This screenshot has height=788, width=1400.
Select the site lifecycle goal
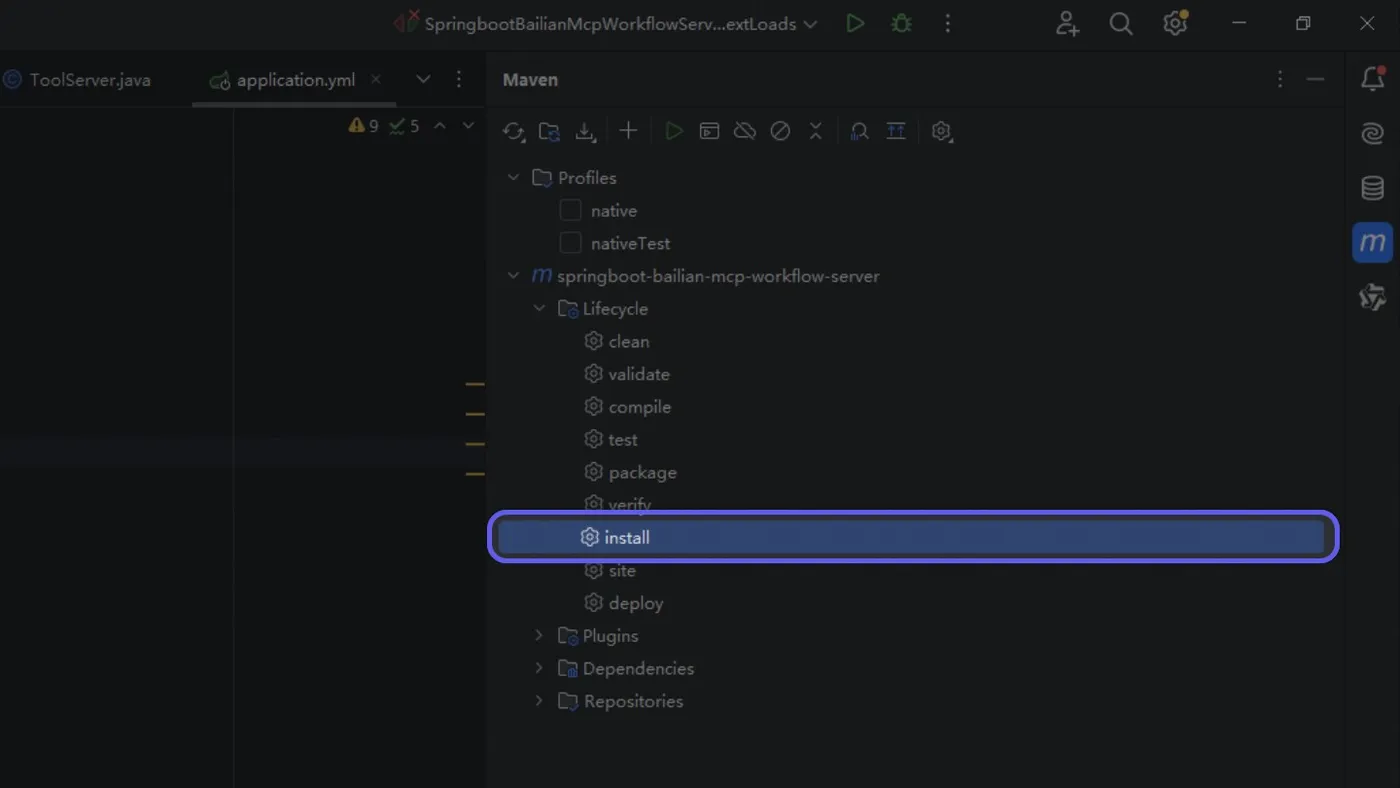tap(609, 570)
